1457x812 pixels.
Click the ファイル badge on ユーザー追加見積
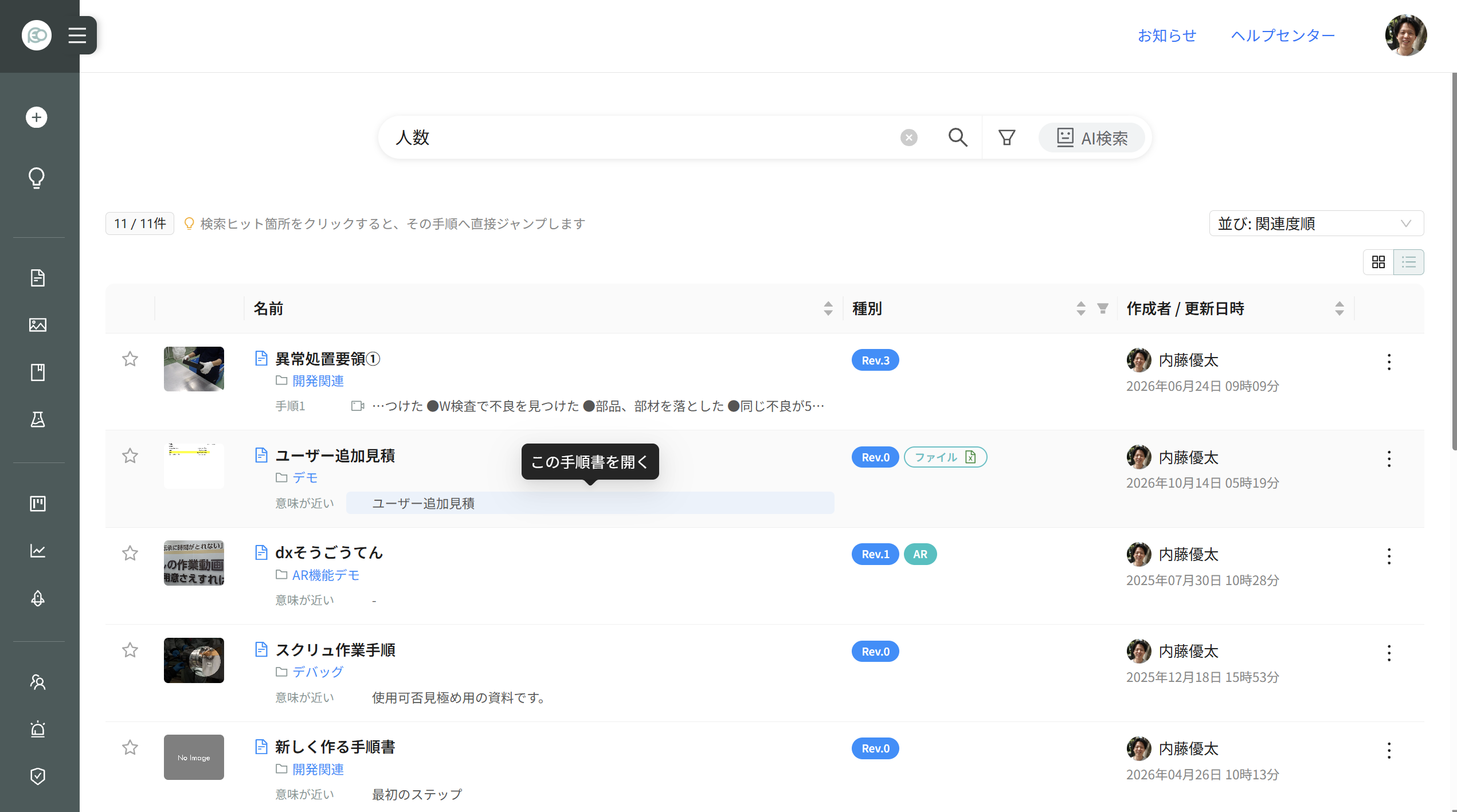pos(945,457)
